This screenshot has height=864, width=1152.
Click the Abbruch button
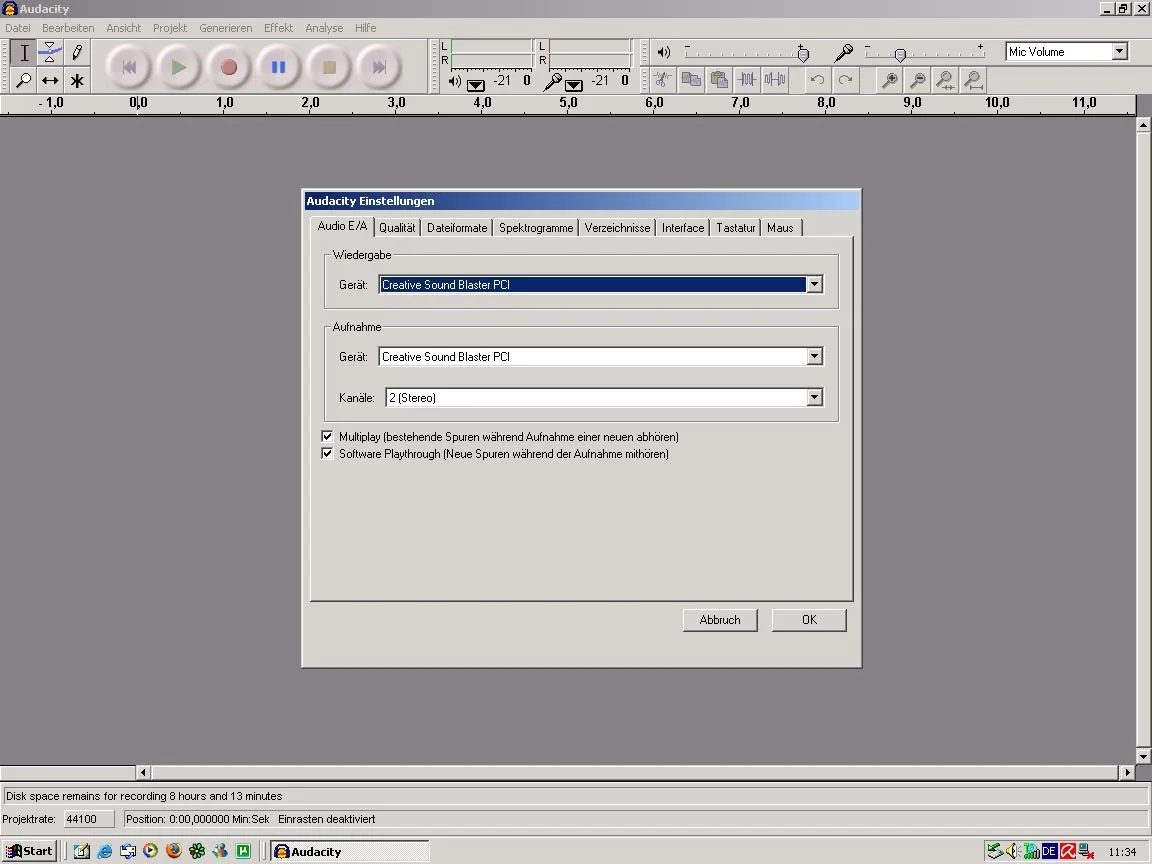(x=720, y=620)
